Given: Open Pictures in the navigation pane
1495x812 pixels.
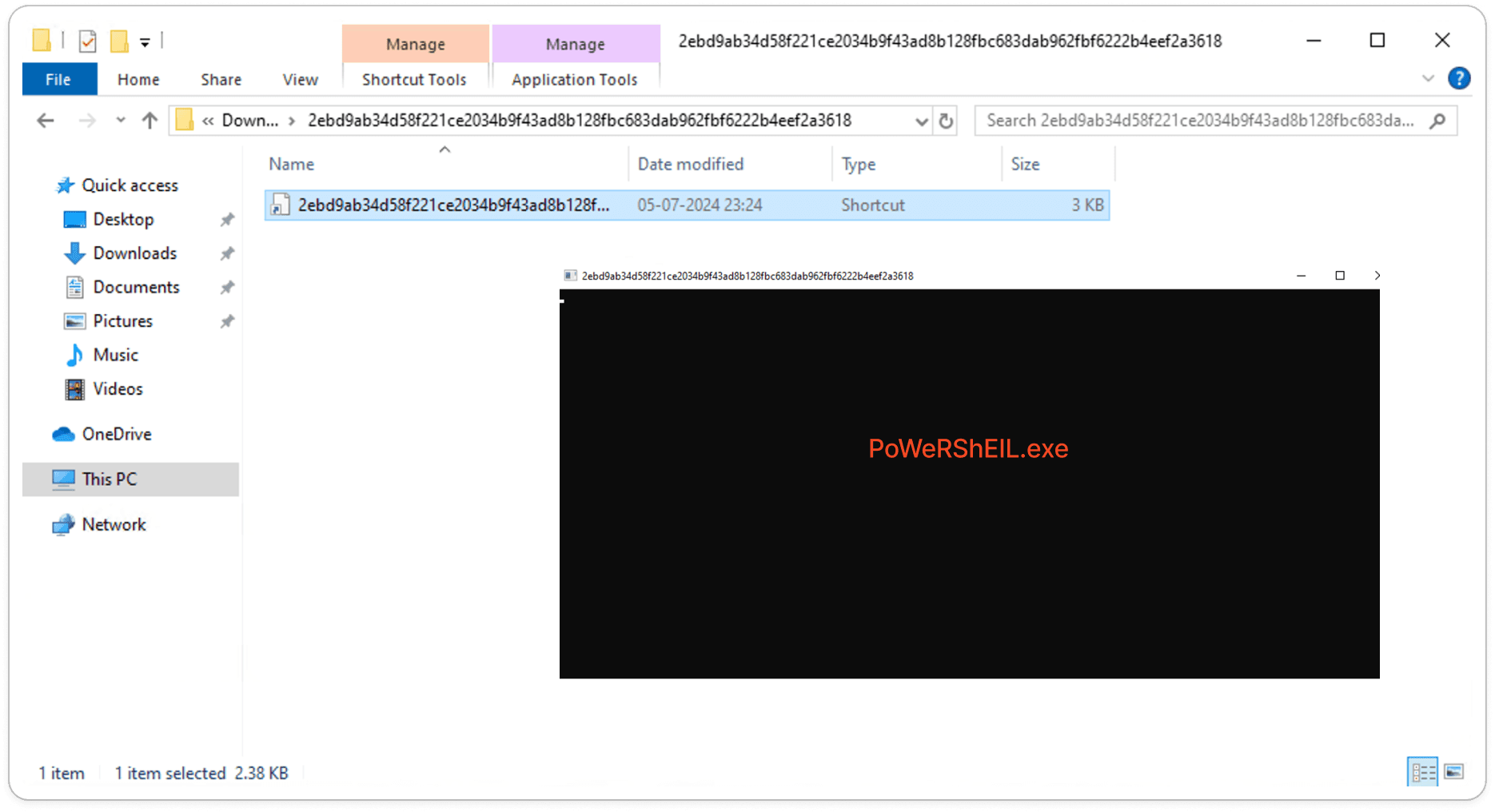Looking at the screenshot, I should tap(122, 321).
